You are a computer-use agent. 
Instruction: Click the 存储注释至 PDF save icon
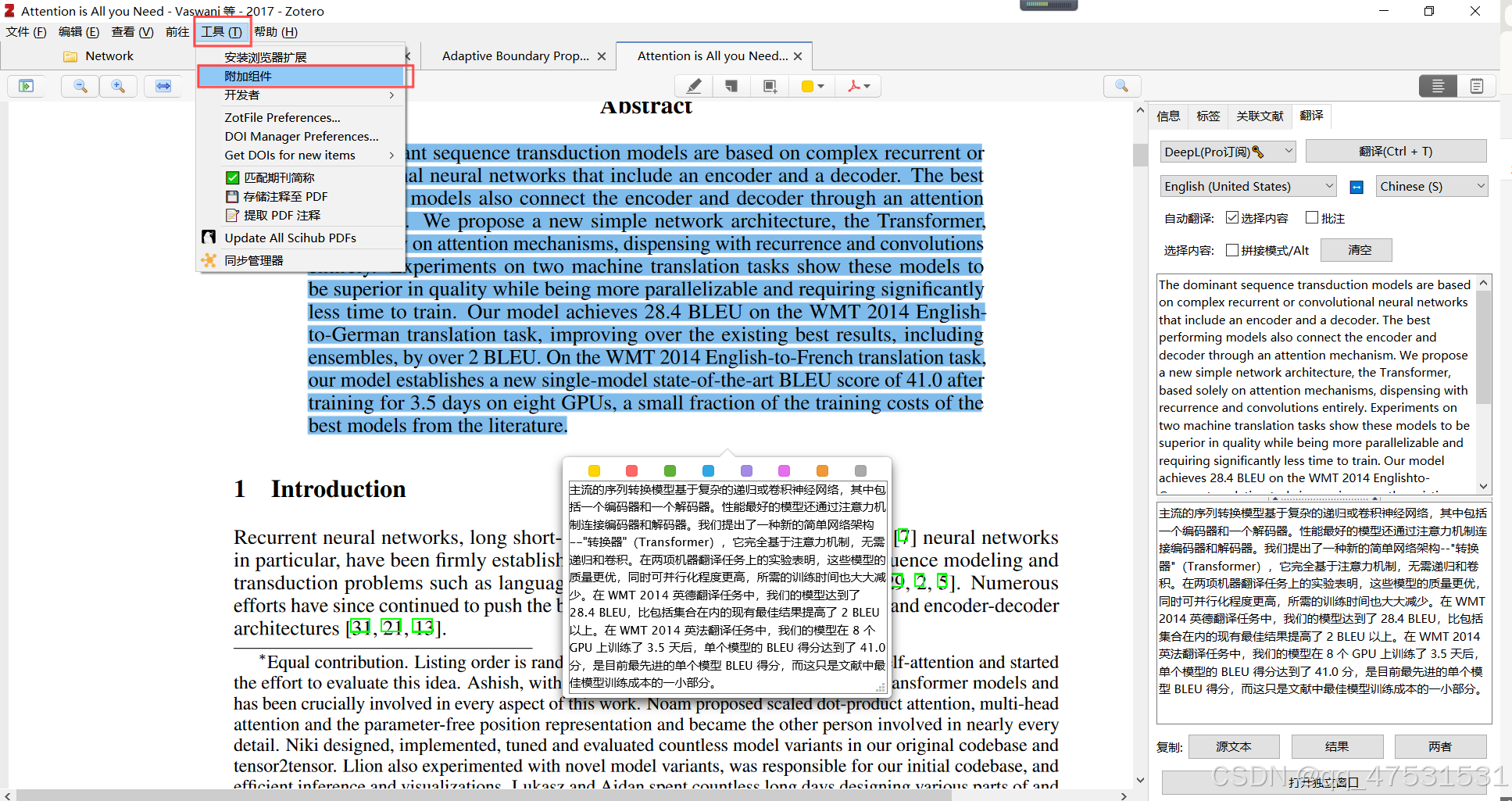point(232,197)
